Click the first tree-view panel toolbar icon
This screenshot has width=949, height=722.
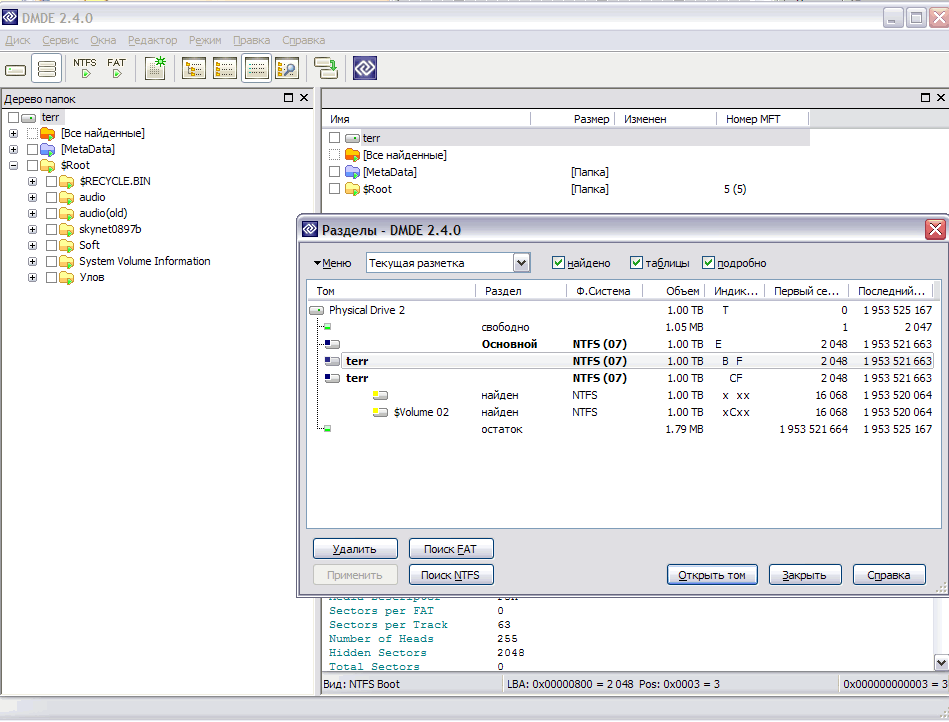pyautogui.click(x=194, y=68)
